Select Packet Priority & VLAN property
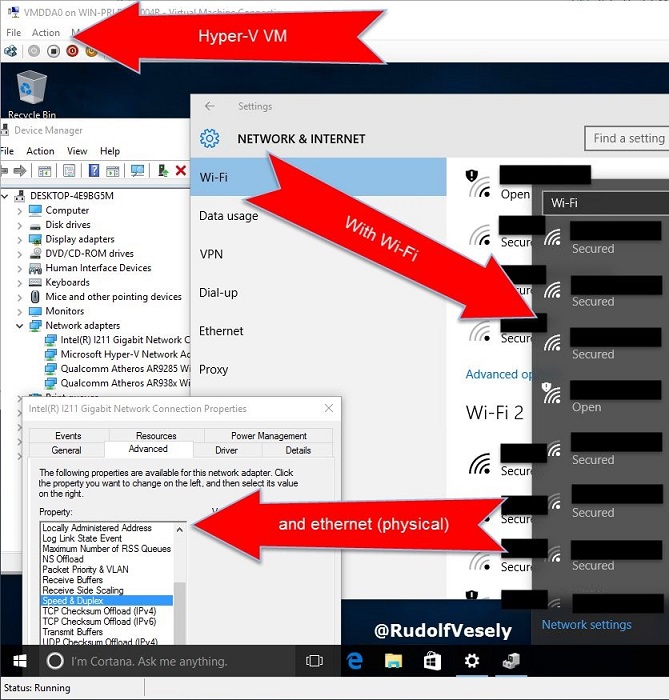The width and height of the screenshot is (669, 700). (85, 570)
